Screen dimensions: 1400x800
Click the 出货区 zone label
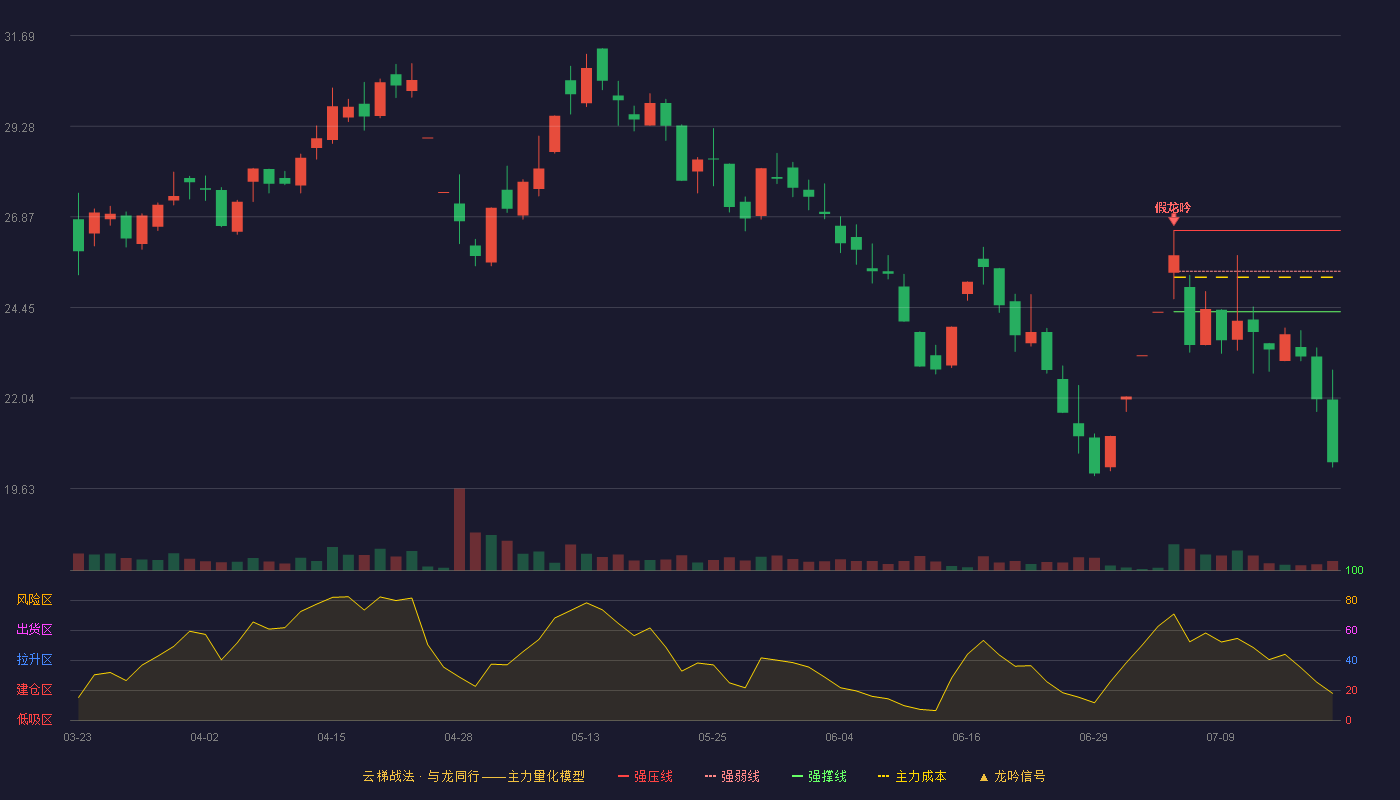tap(34, 630)
